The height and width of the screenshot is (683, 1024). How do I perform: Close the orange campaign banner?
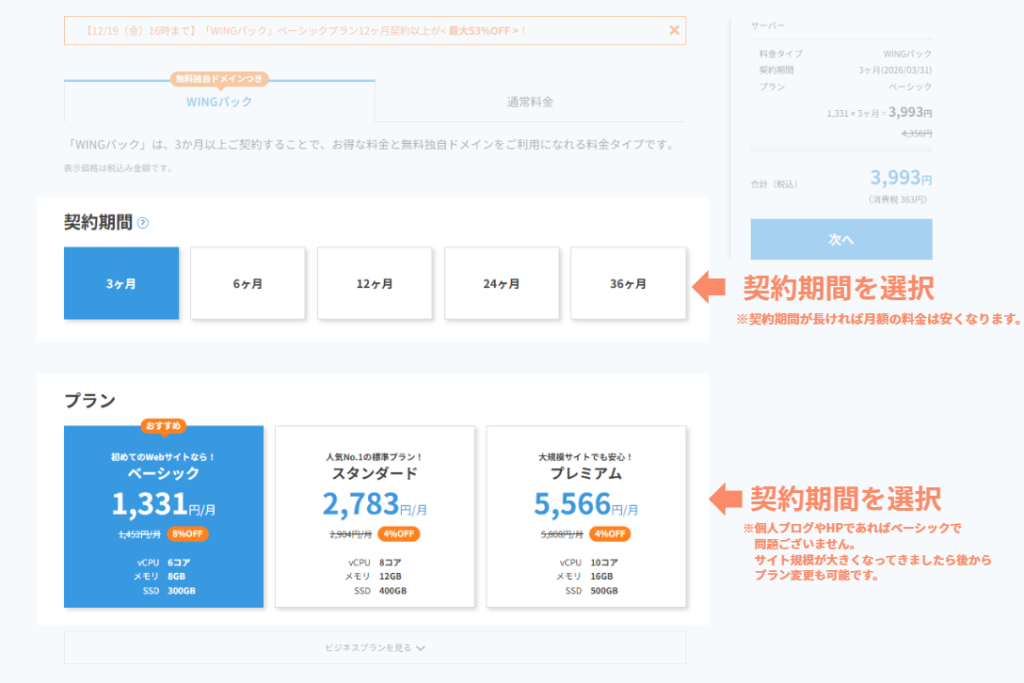674,30
